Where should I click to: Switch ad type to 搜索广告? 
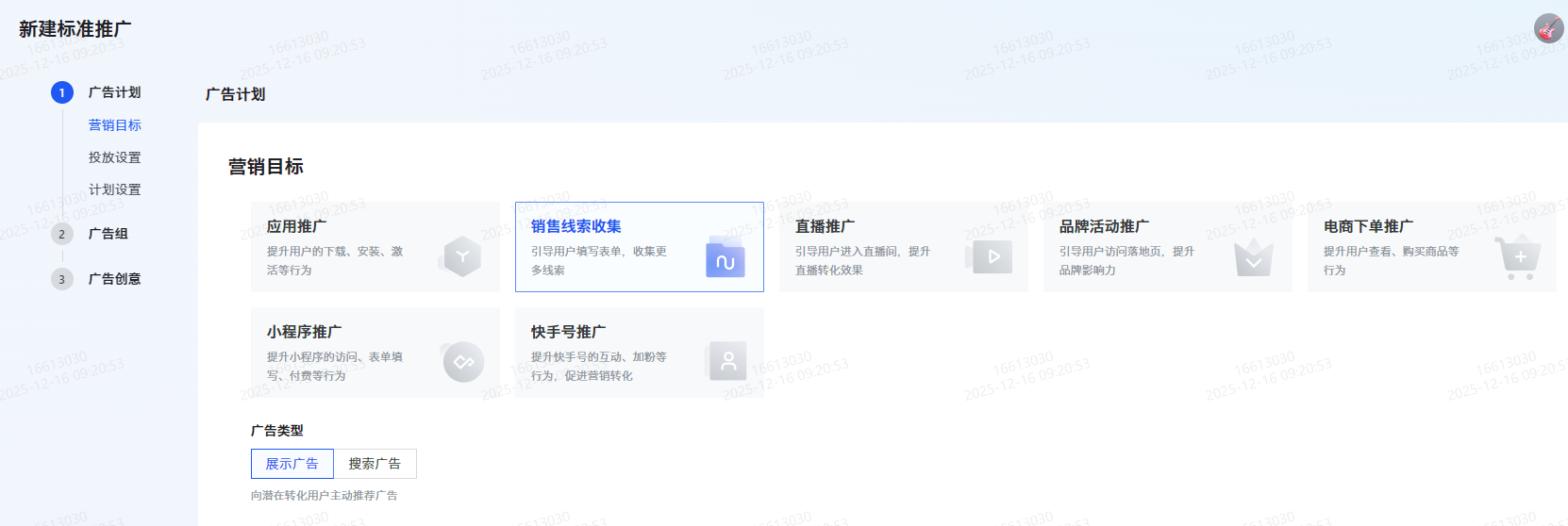(375, 464)
